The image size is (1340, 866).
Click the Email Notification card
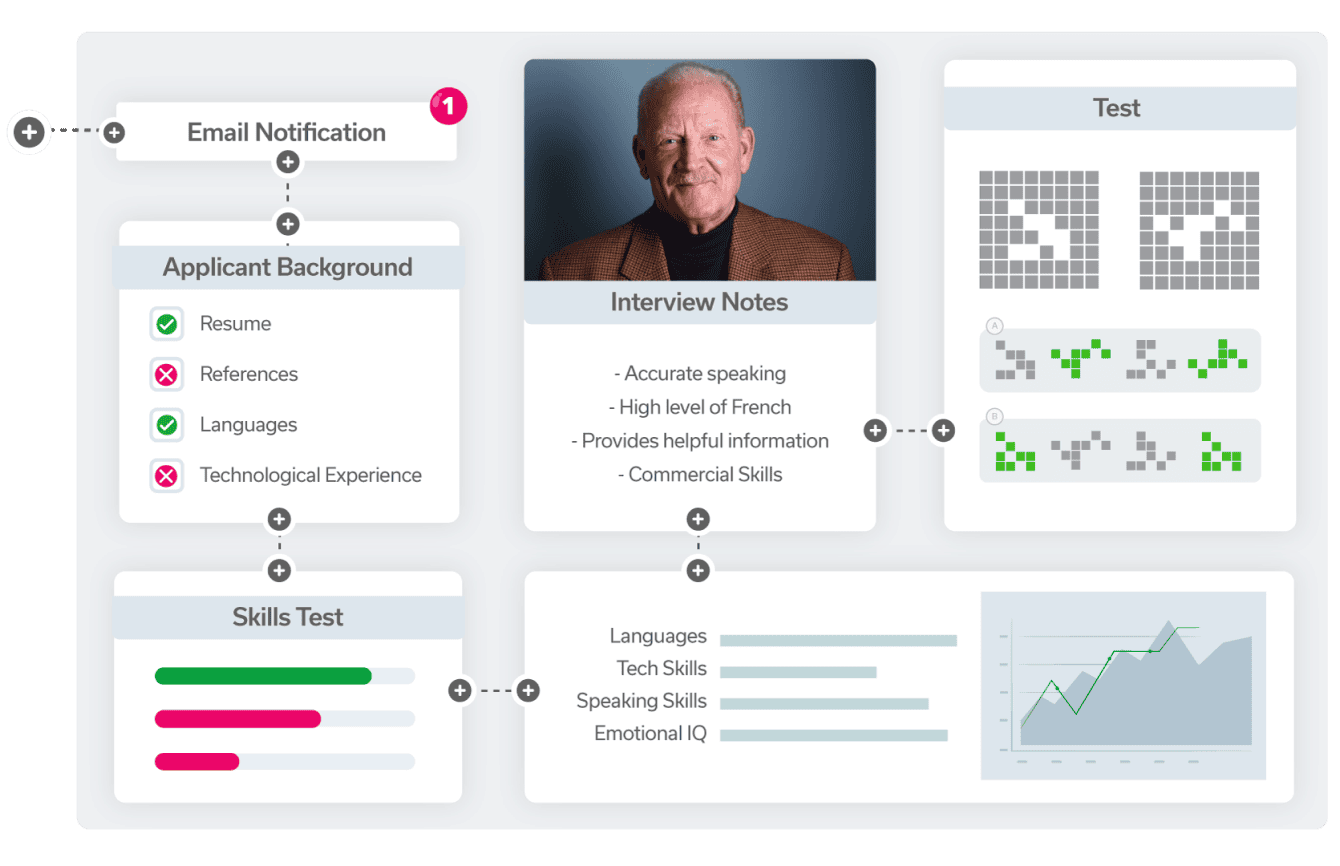[x=286, y=132]
